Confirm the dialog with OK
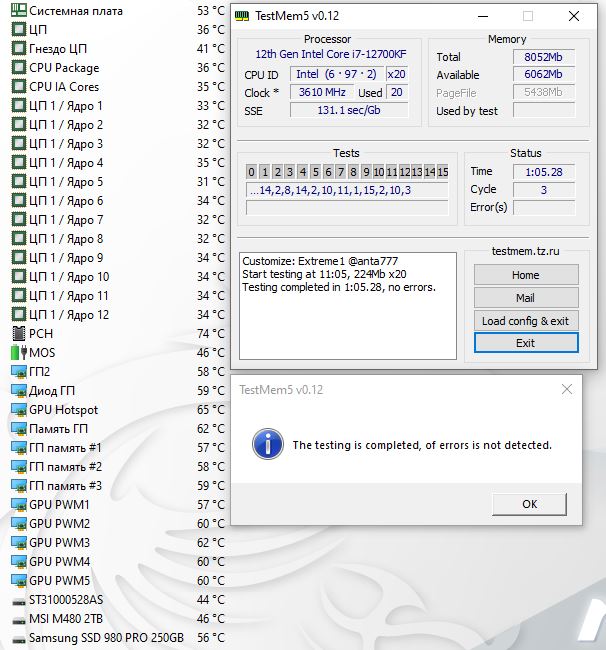Screen dimensions: 606x650 [529, 504]
